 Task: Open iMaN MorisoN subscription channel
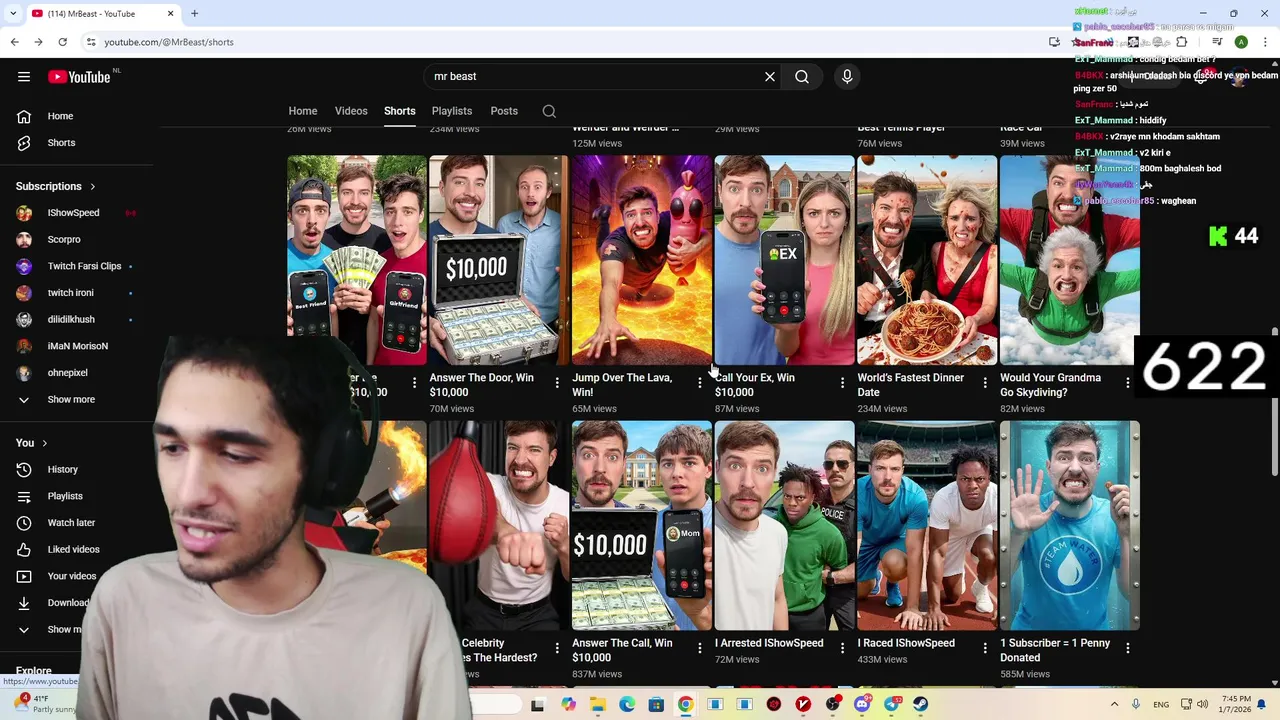coord(80,346)
